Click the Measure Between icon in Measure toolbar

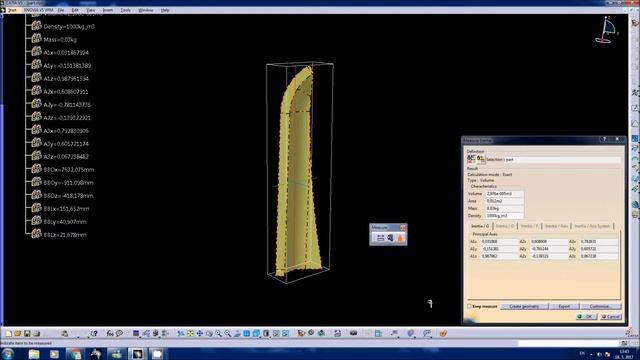tap(380, 238)
